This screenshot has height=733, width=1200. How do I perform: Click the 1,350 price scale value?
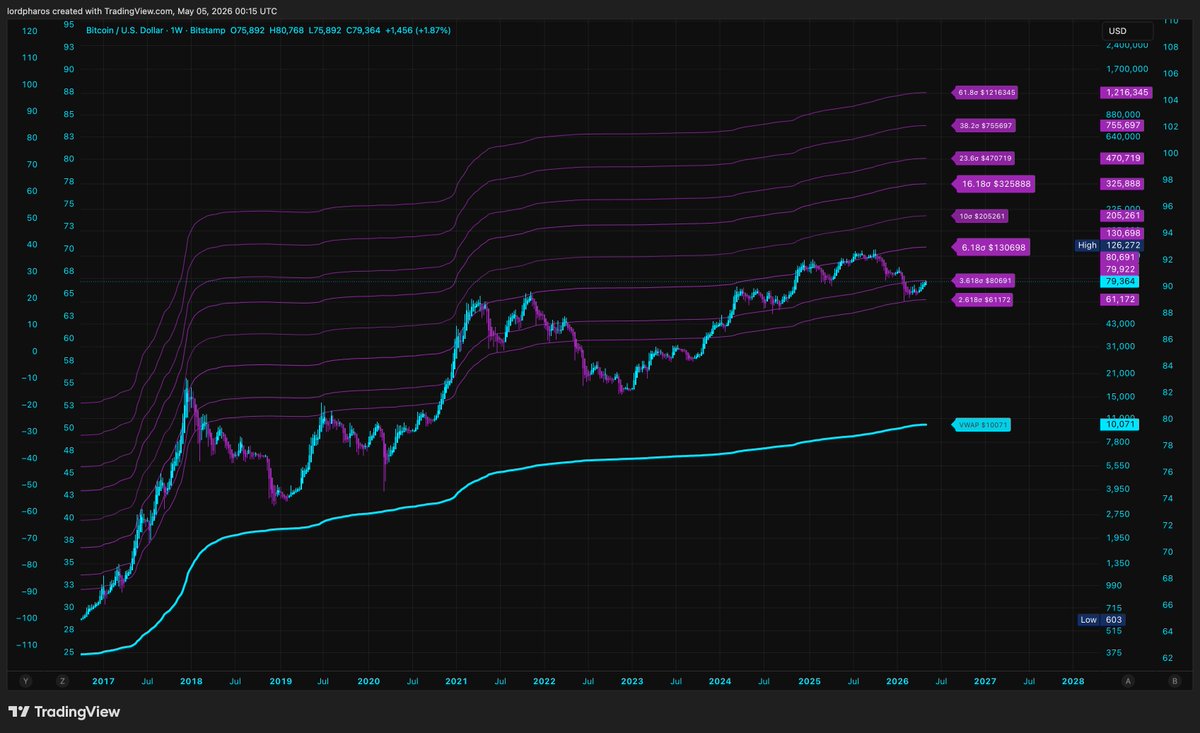pyautogui.click(x=1118, y=563)
